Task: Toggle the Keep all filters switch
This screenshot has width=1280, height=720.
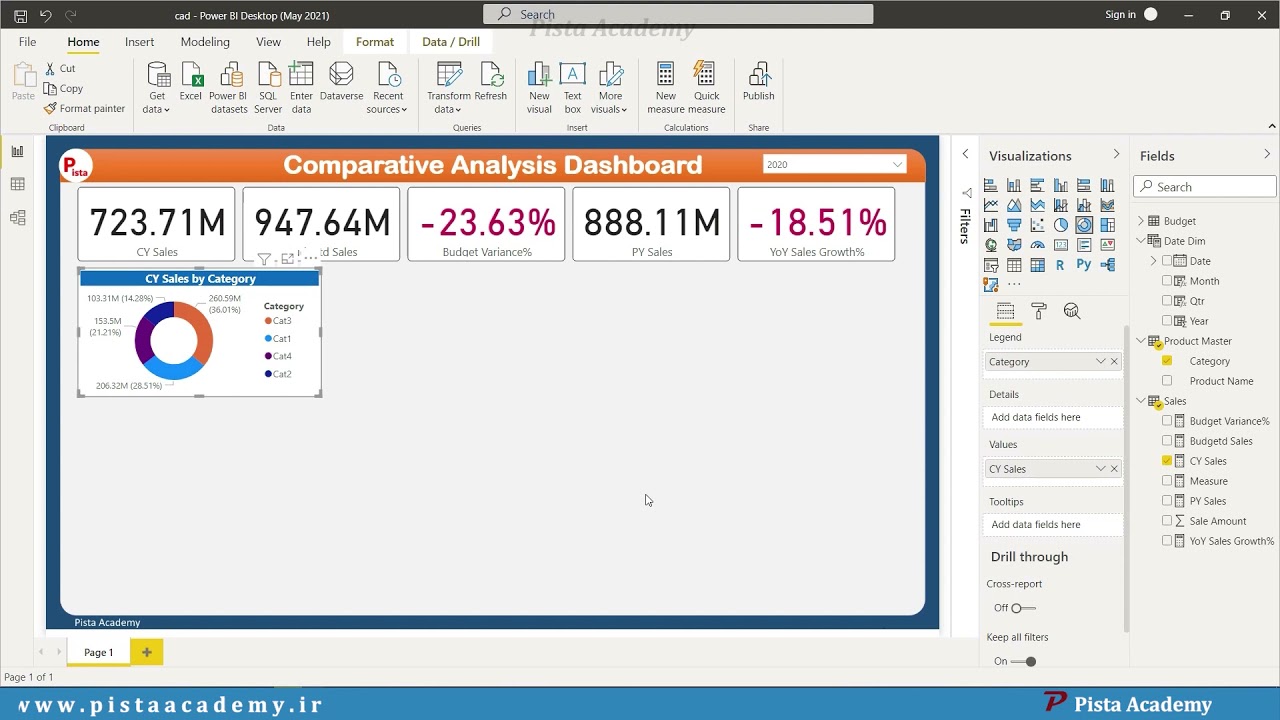Action: coord(1023,661)
